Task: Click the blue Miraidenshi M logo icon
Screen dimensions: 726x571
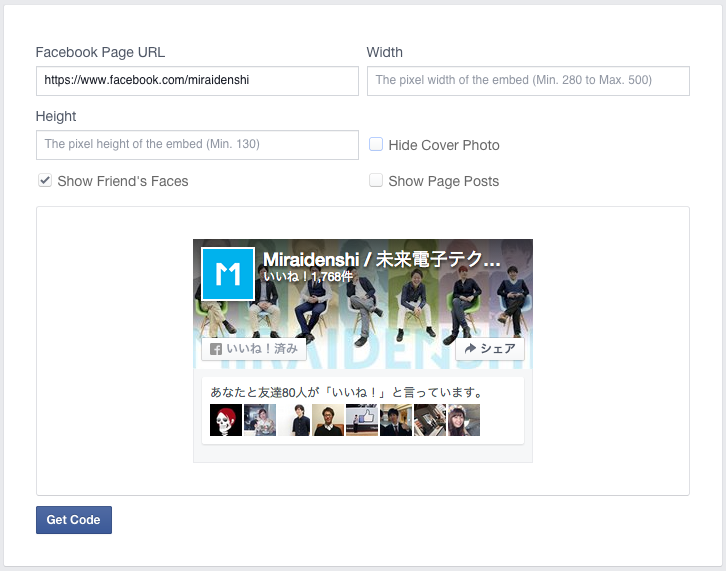Action: (x=228, y=274)
